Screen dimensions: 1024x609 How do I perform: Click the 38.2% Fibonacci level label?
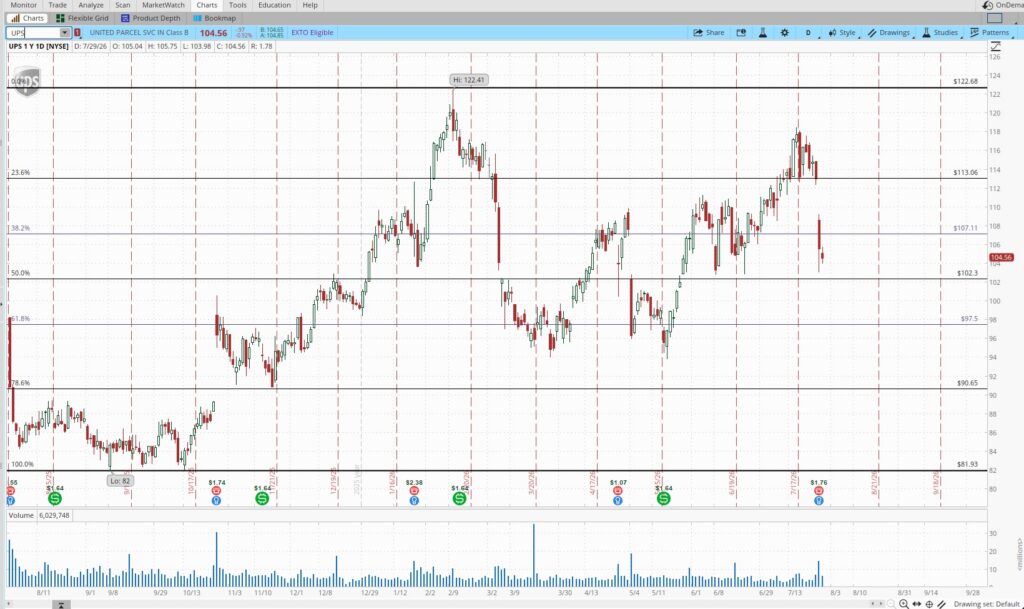[20, 228]
